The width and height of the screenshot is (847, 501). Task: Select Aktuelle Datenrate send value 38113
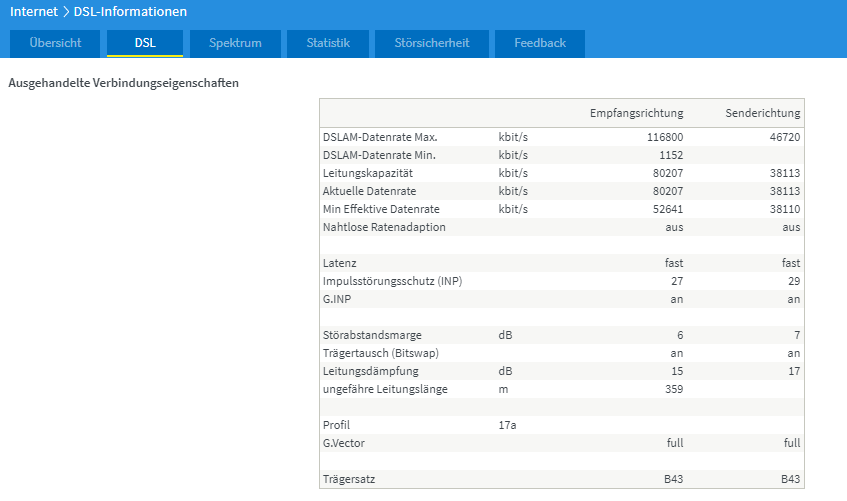785,191
